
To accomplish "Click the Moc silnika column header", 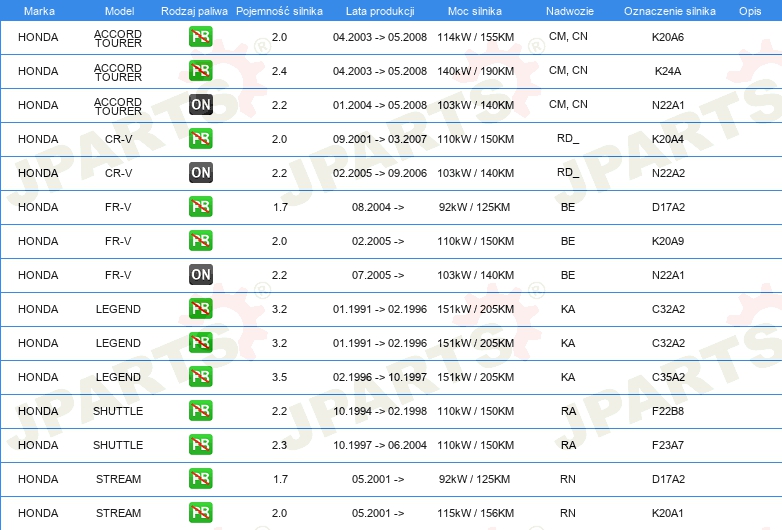I will (475, 11).
